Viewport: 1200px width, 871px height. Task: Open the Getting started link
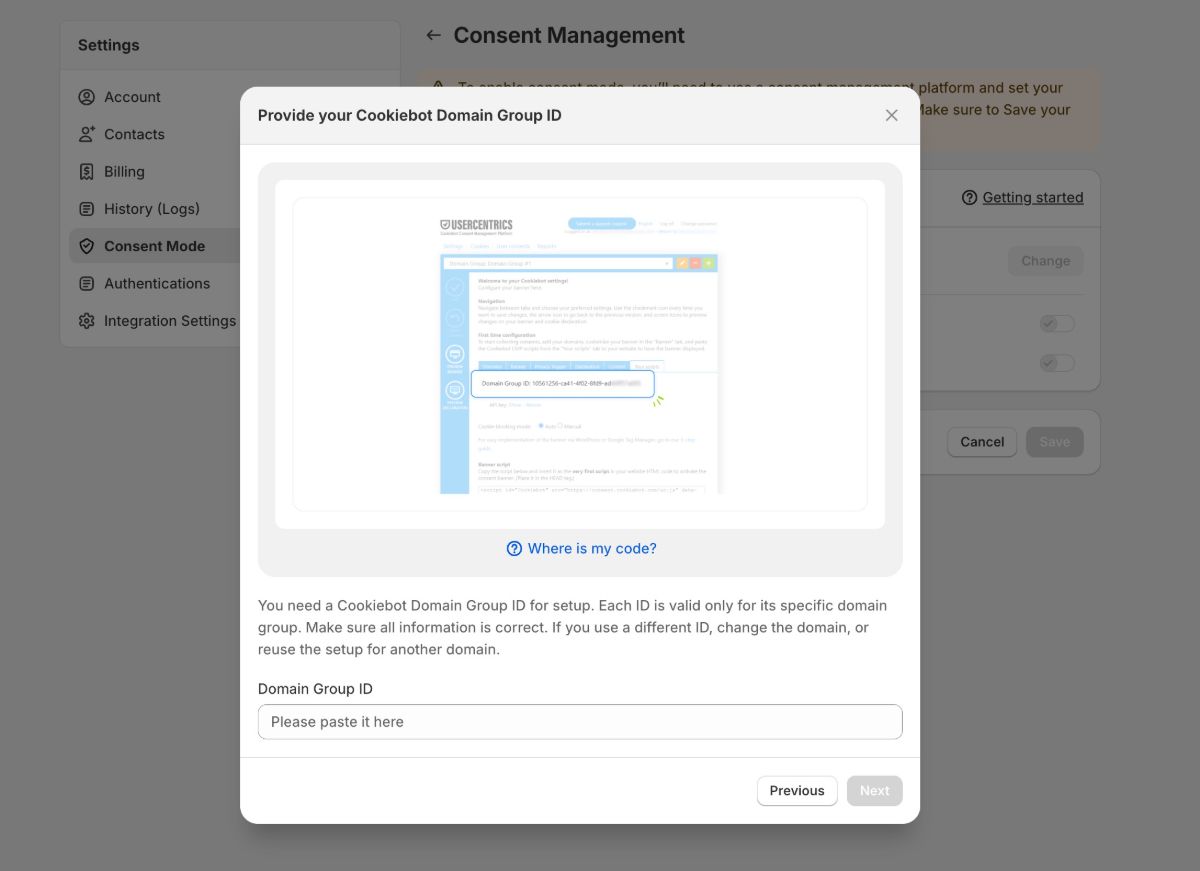(1033, 198)
